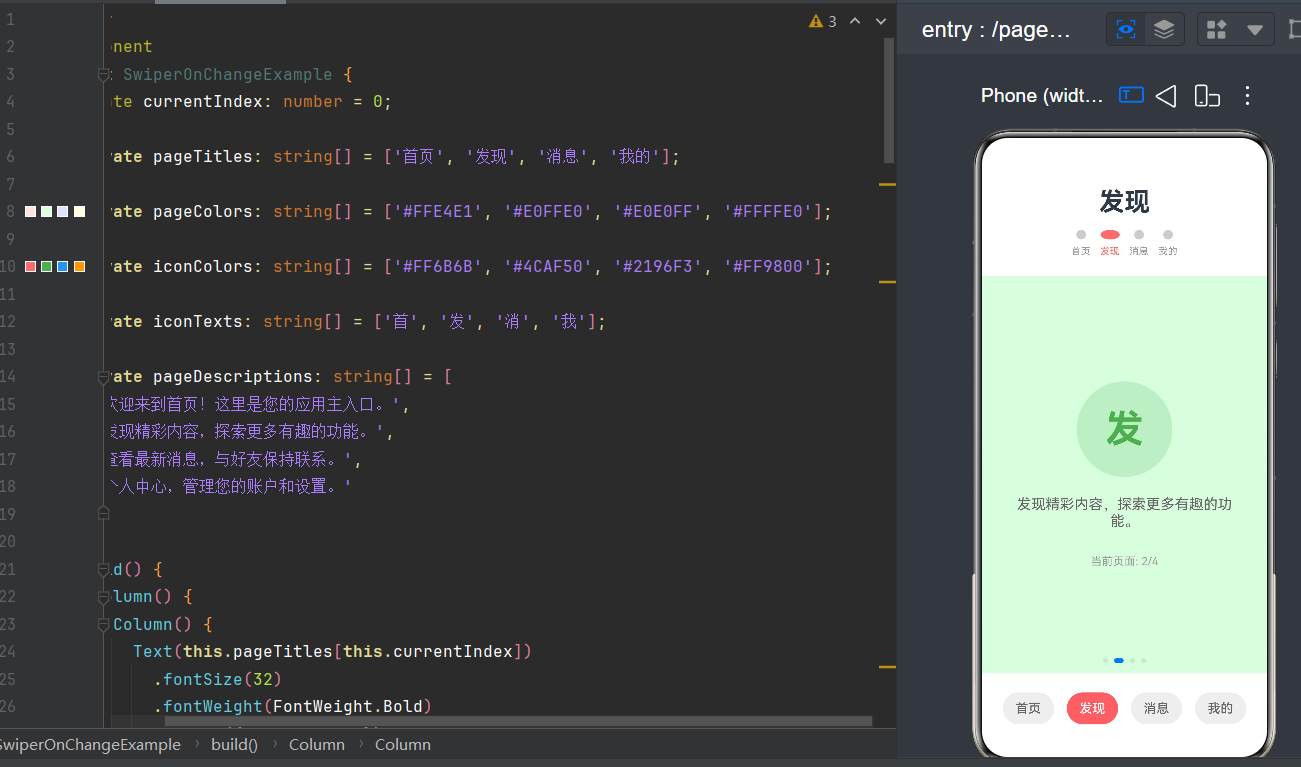Expand the dropdown arrow beside grid icon
The image size is (1301, 767).
[1254, 30]
